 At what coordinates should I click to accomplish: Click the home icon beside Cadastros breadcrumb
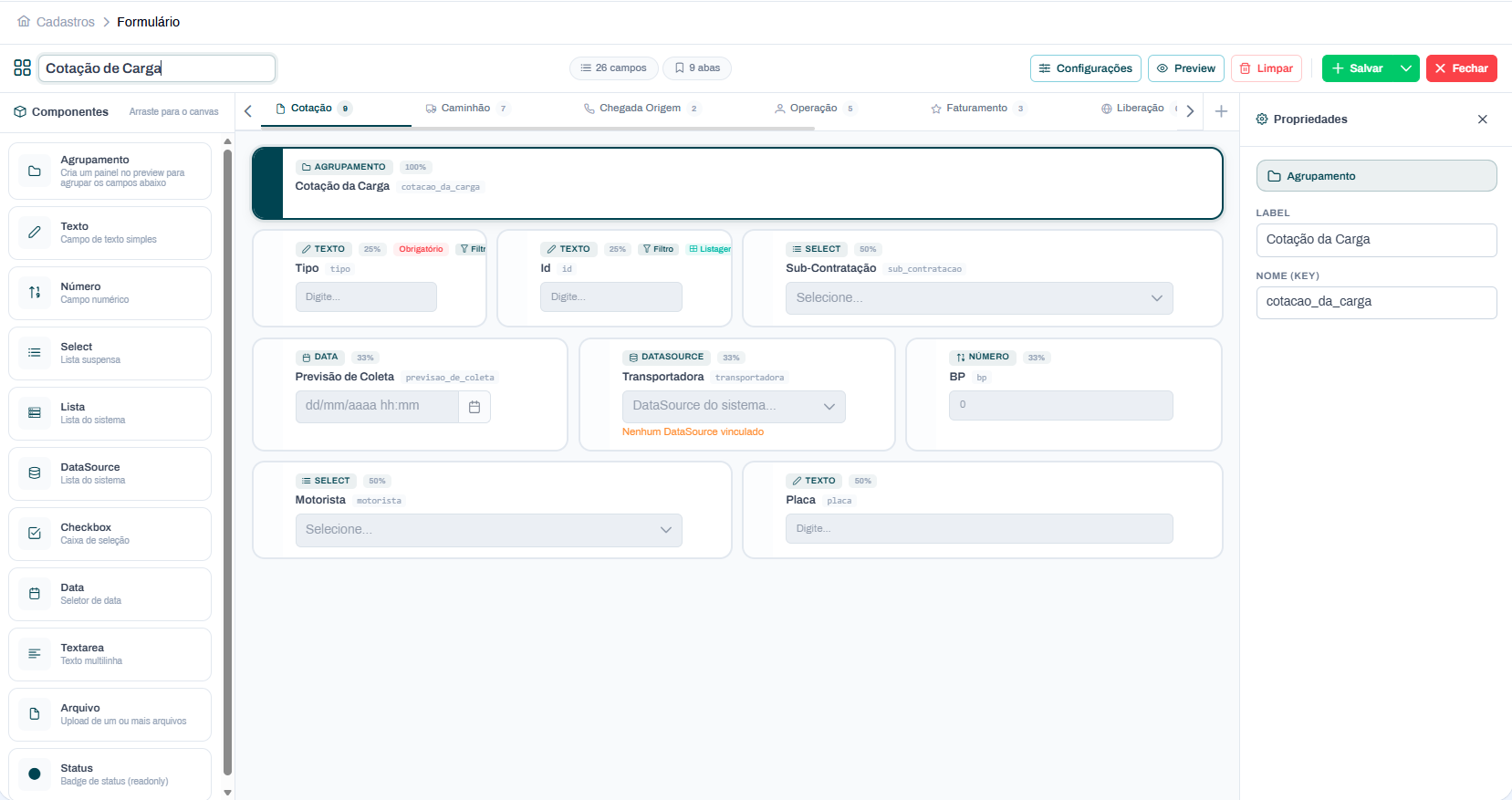24,21
